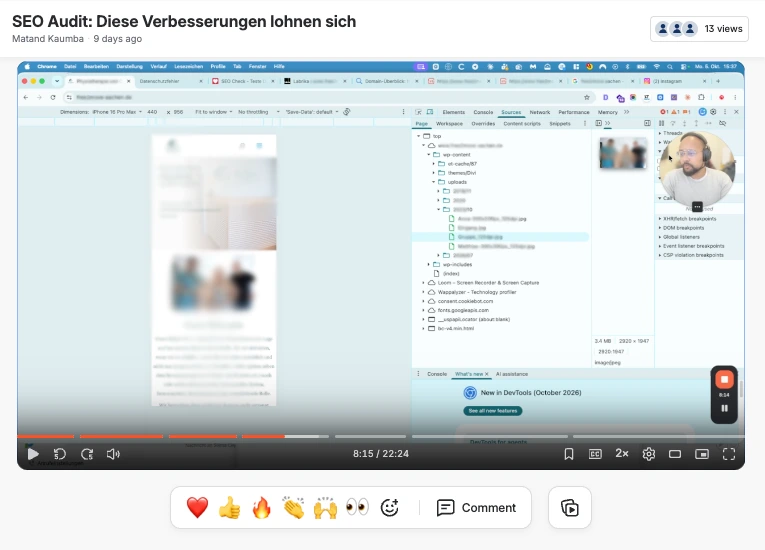The image size is (765, 550).
Task: Click the Comment button
Action: coord(476,508)
